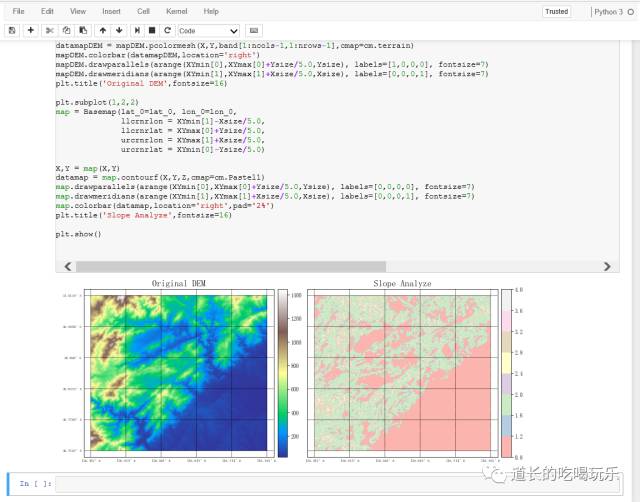640x502 pixels.
Task: Open the cell type Code dropdown
Action: (208, 31)
